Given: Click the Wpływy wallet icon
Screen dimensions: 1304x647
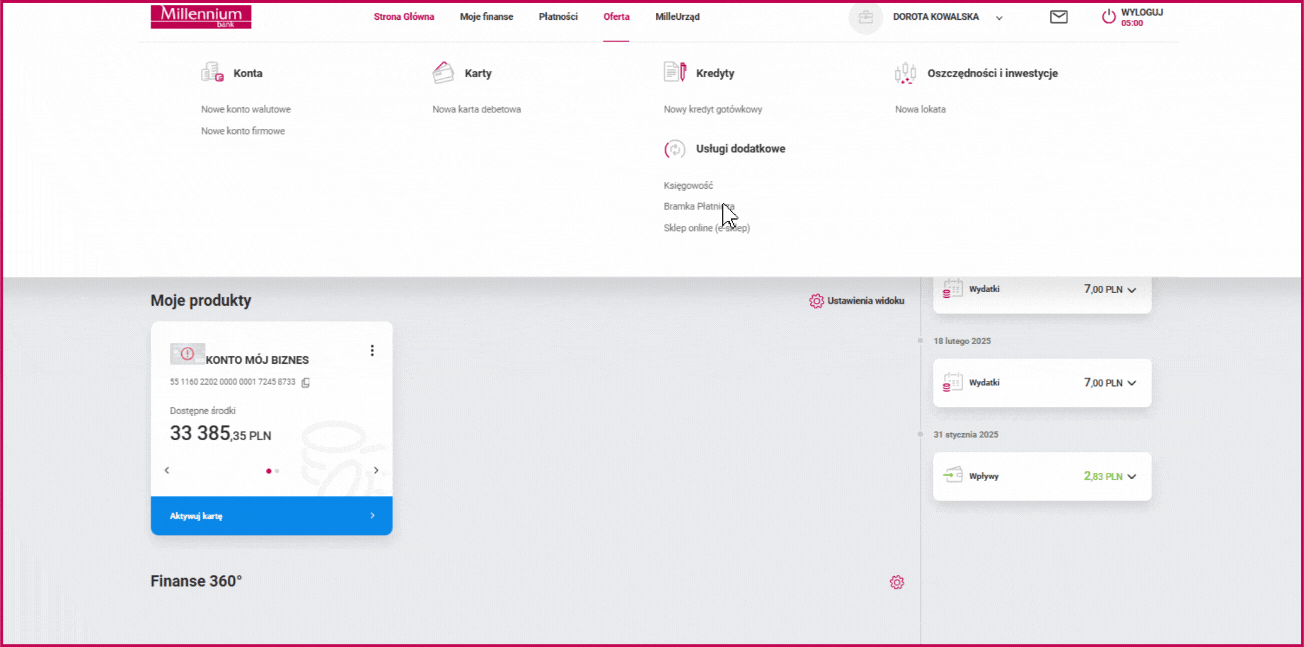Looking at the screenshot, I should coord(953,476).
